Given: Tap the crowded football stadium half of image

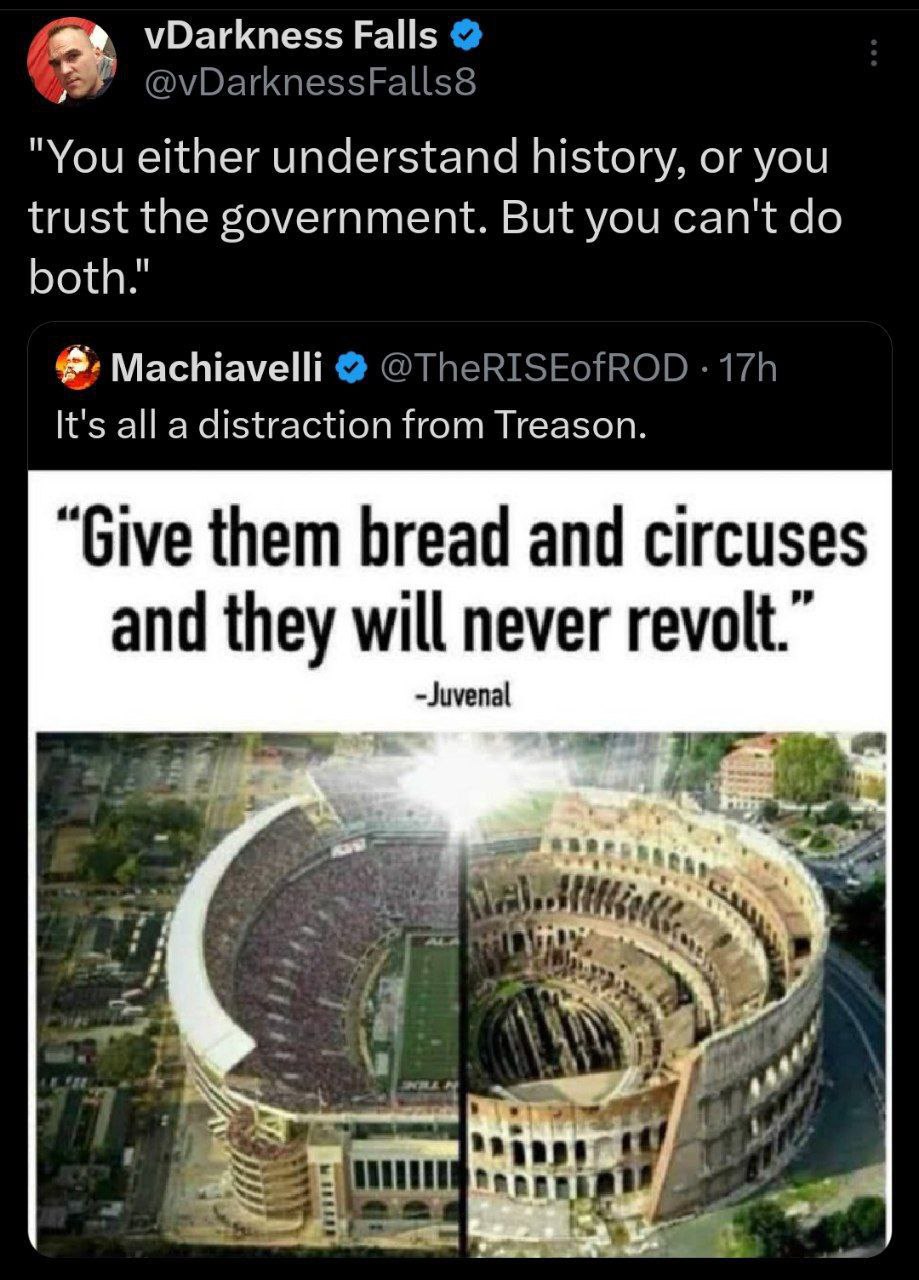Looking at the screenshot, I should (249, 992).
